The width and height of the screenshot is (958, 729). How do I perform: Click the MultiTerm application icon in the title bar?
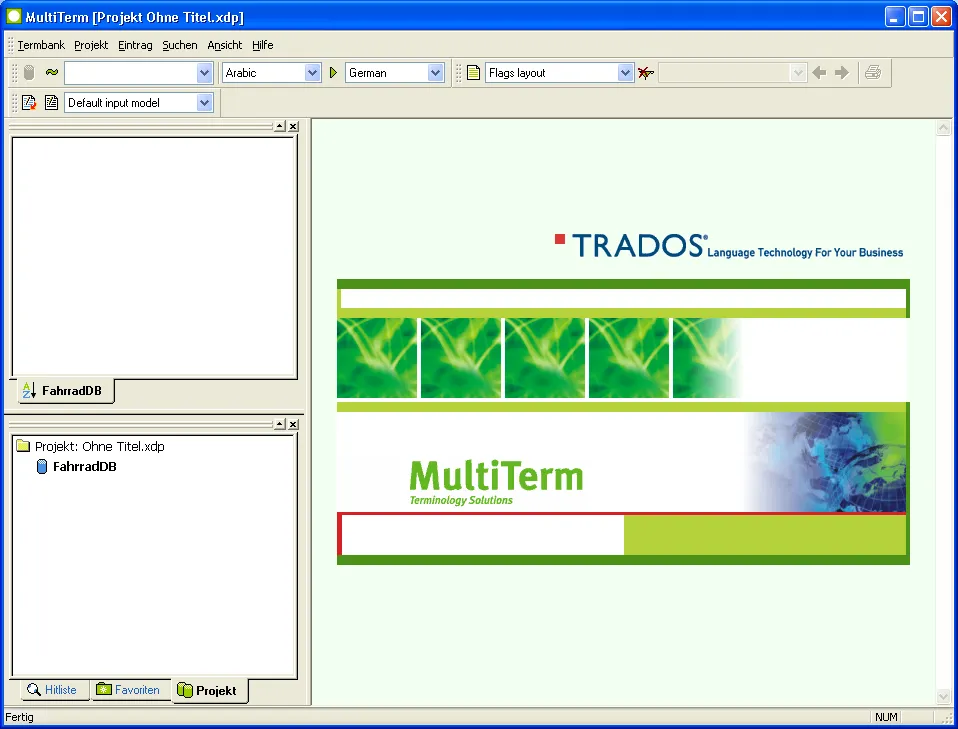pos(13,16)
